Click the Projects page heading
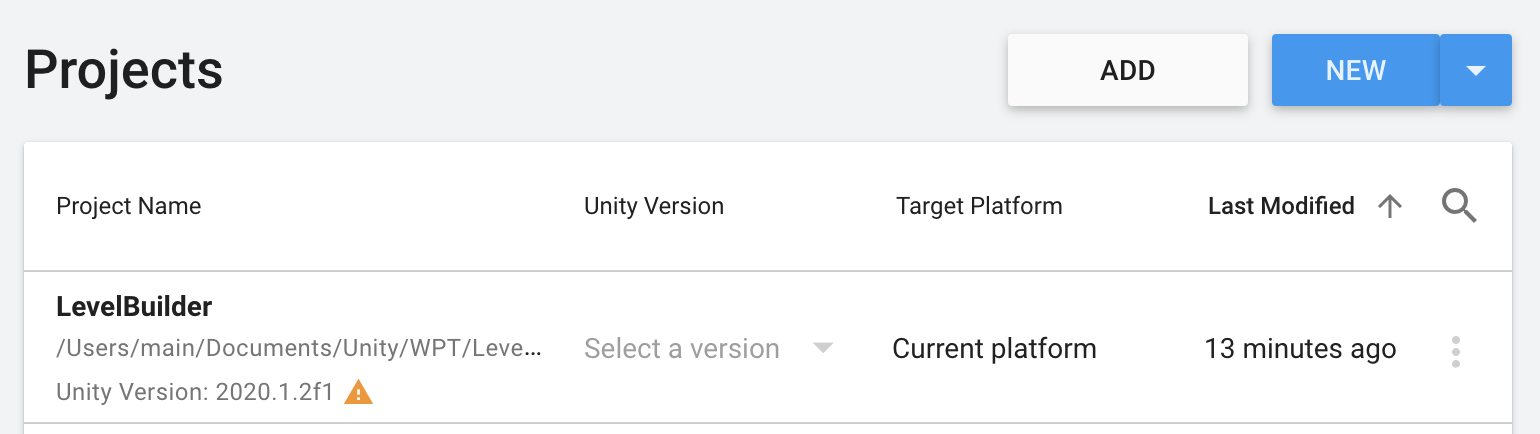Image resolution: width=1540 pixels, height=434 pixels. (x=124, y=70)
